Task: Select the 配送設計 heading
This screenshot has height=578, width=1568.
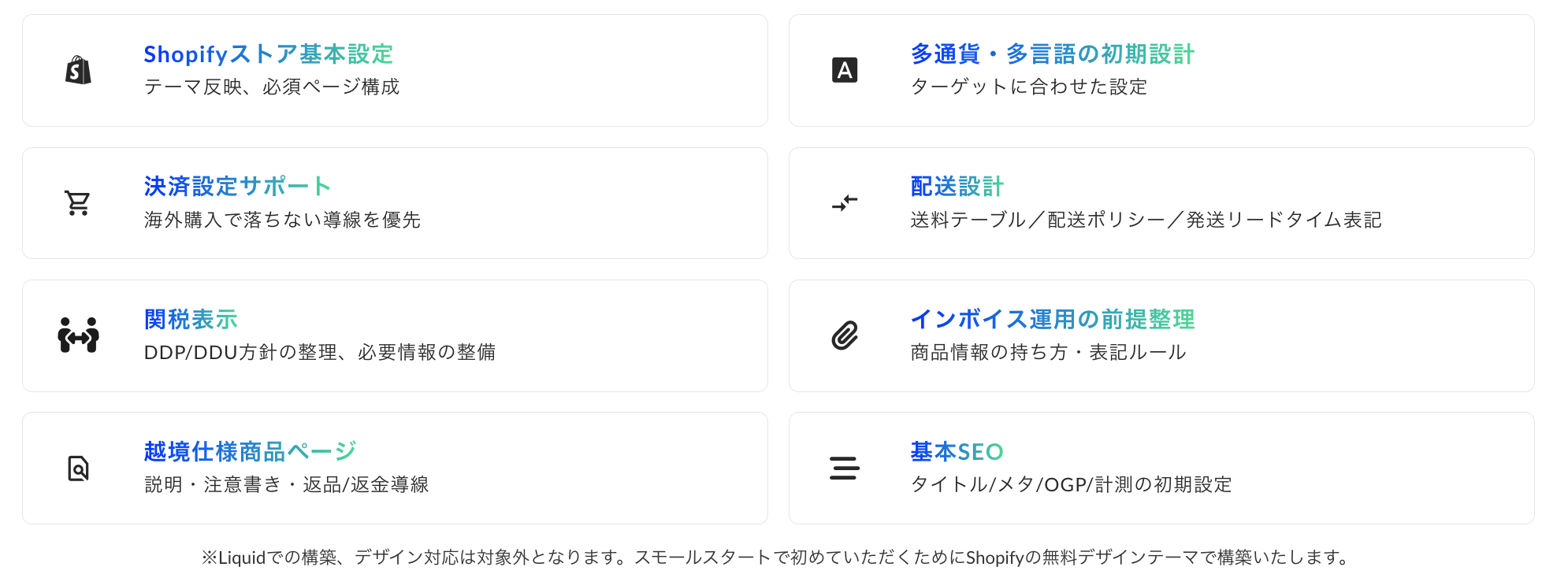Action: click(x=957, y=187)
